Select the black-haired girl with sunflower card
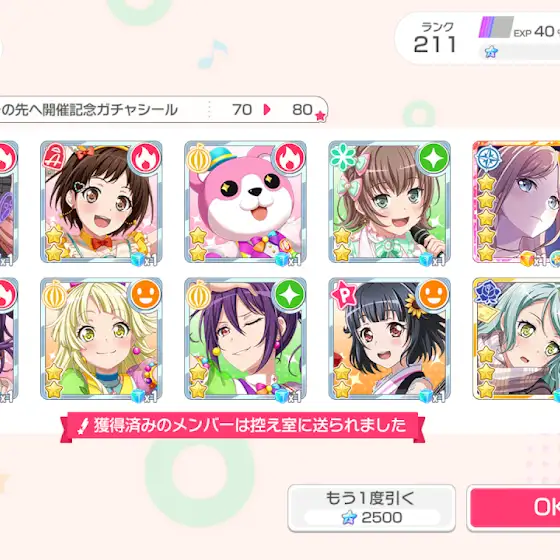The width and height of the screenshot is (560, 560). [389, 339]
